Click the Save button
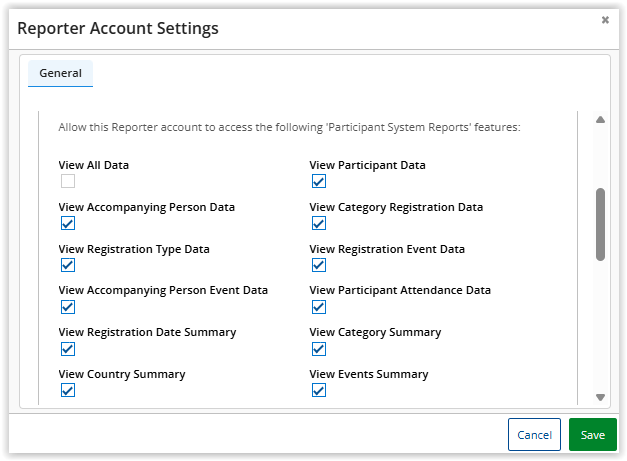The image size is (627, 461). [592, 435]
